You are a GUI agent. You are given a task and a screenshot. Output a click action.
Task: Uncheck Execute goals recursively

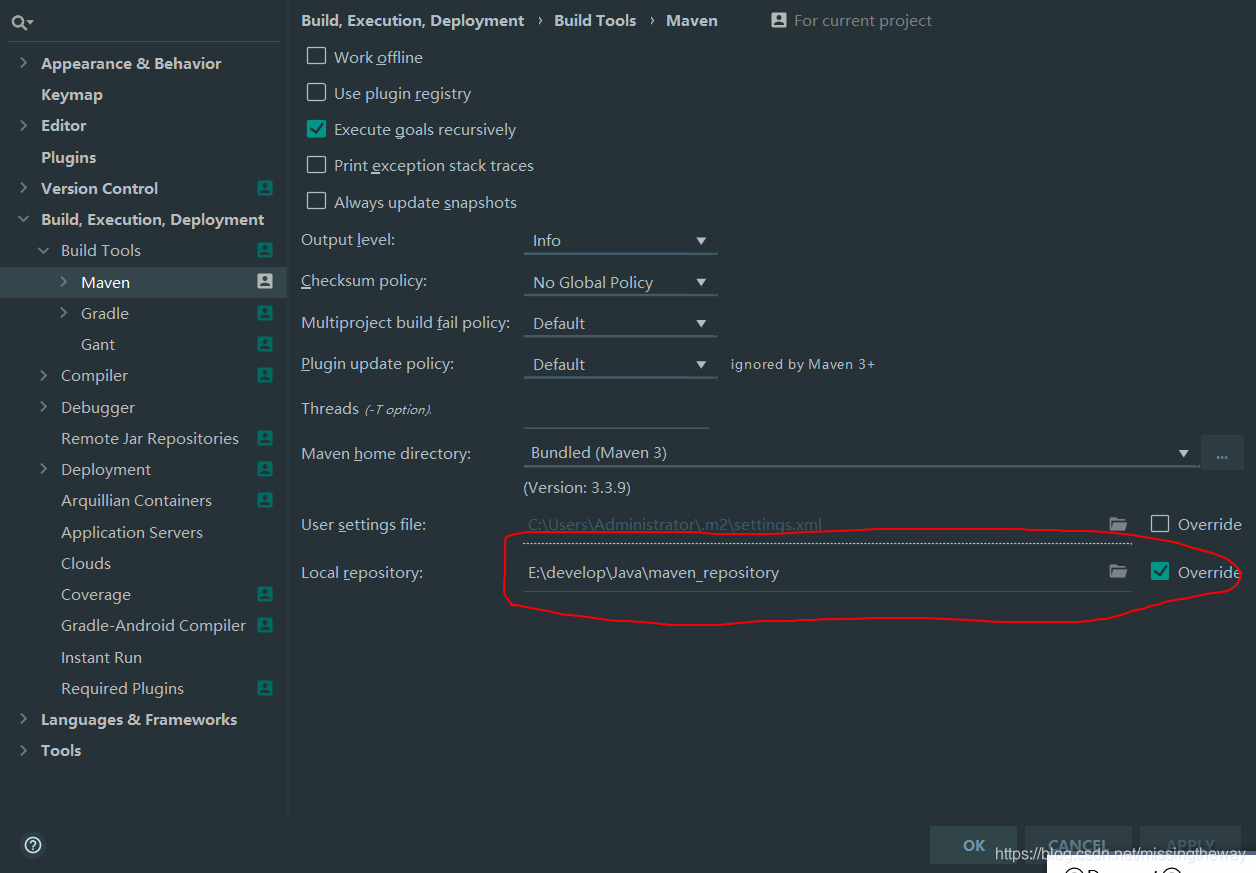[x=316, y=129]
